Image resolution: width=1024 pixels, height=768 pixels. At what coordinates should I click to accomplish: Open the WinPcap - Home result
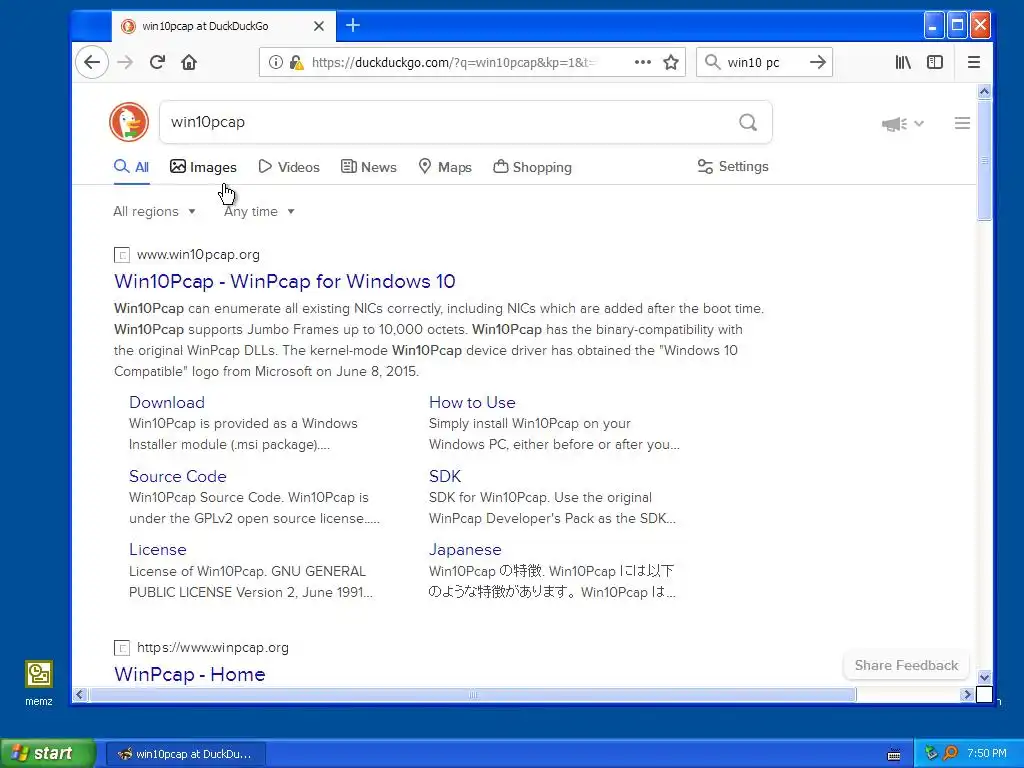[x=189, y=675]
